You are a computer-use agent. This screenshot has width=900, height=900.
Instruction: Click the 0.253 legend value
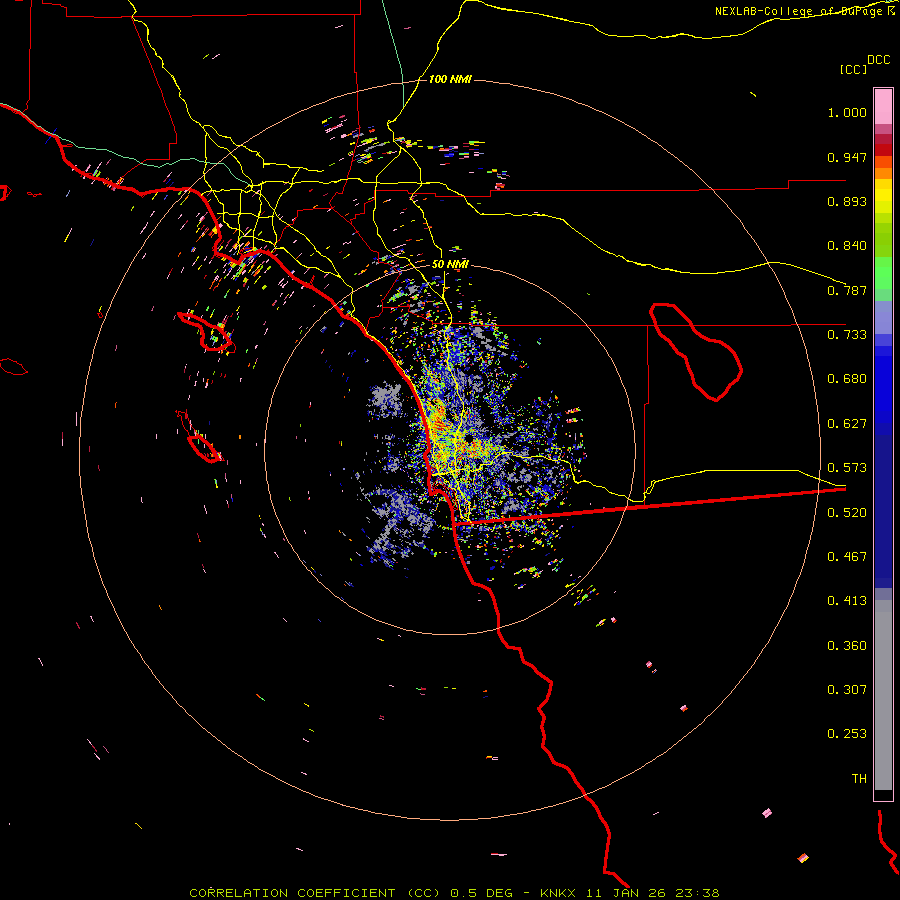[847, 734]
